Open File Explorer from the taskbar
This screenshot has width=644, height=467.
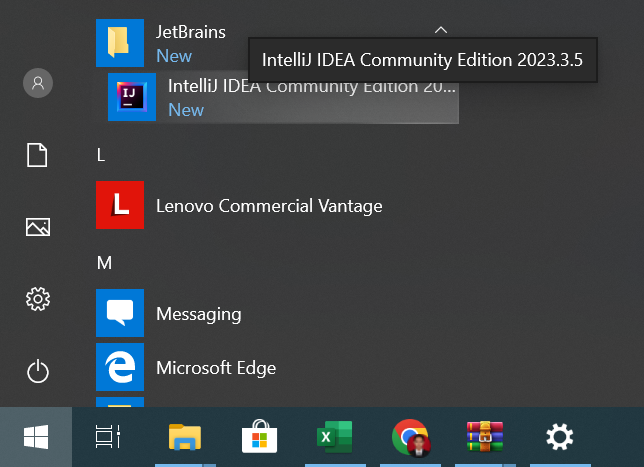(185, 437)
